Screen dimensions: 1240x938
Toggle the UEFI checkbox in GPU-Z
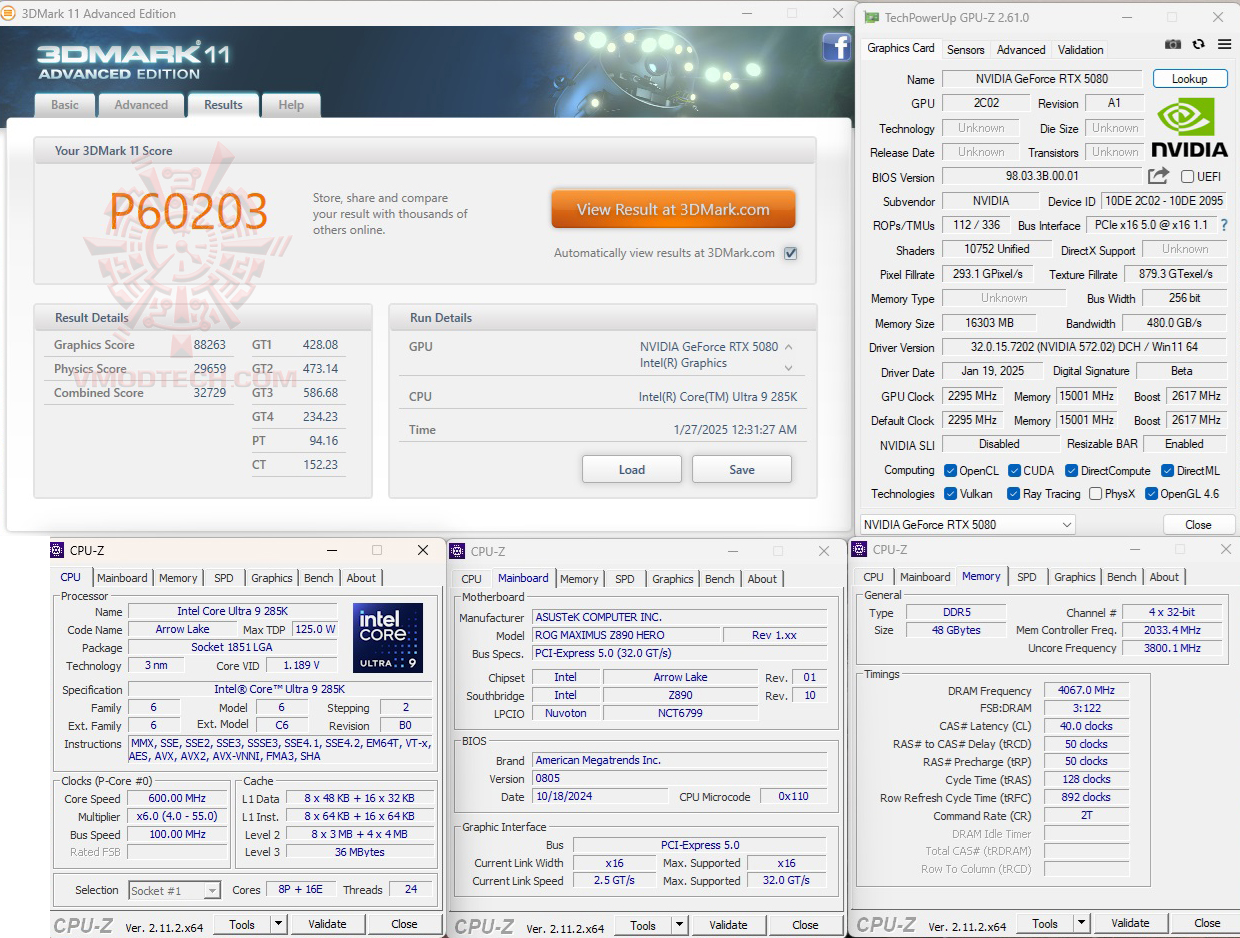click(x=1187, y=177)
